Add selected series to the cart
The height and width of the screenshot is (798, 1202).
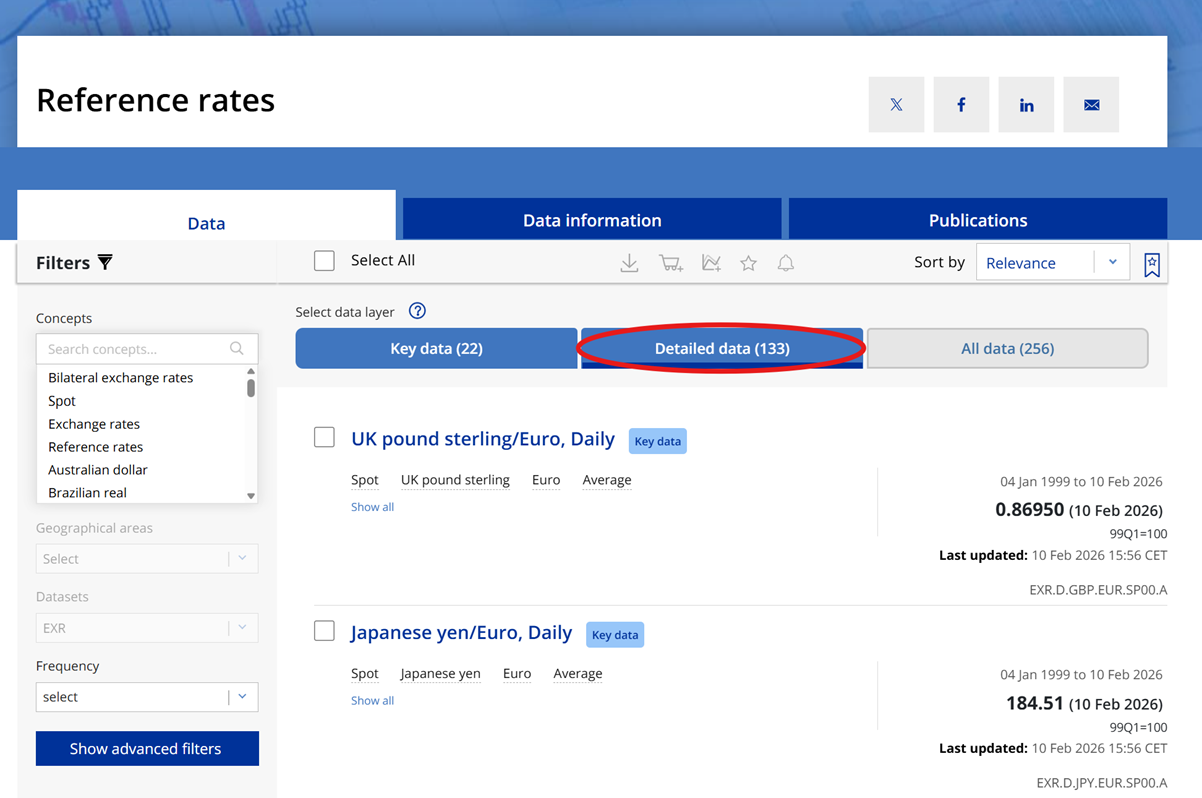[x=670, y=262]
